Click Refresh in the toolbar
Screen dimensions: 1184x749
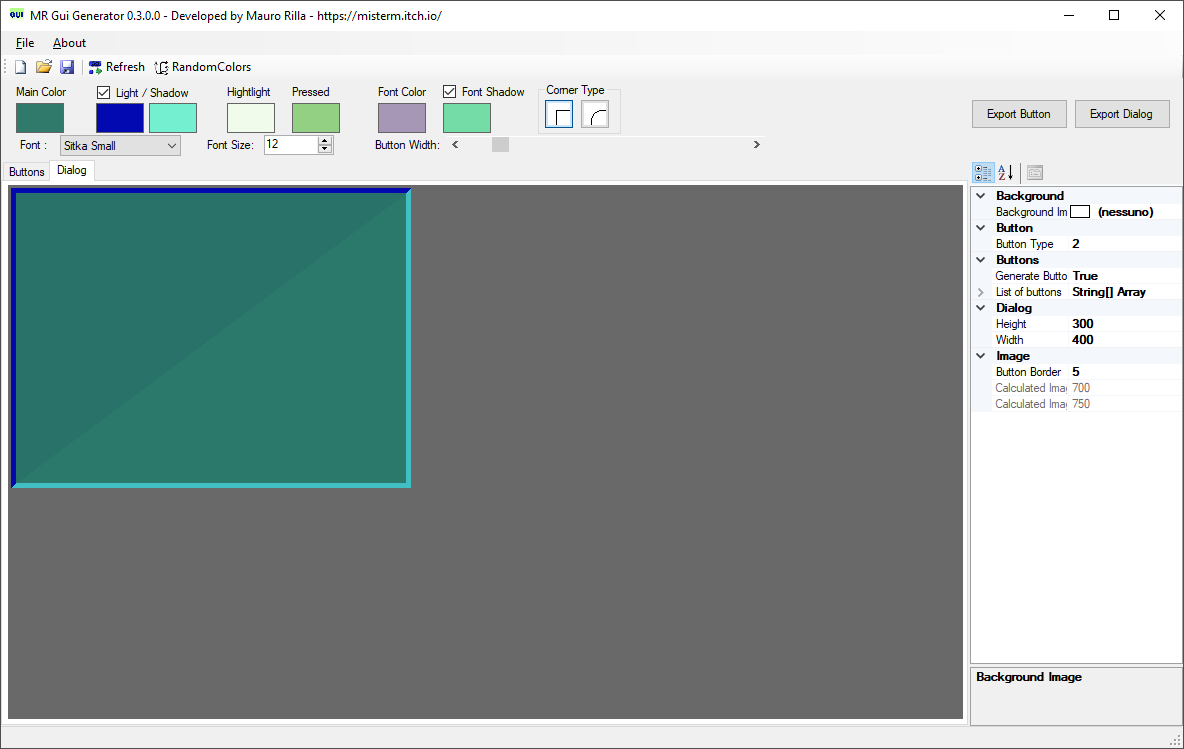(116, 67)
